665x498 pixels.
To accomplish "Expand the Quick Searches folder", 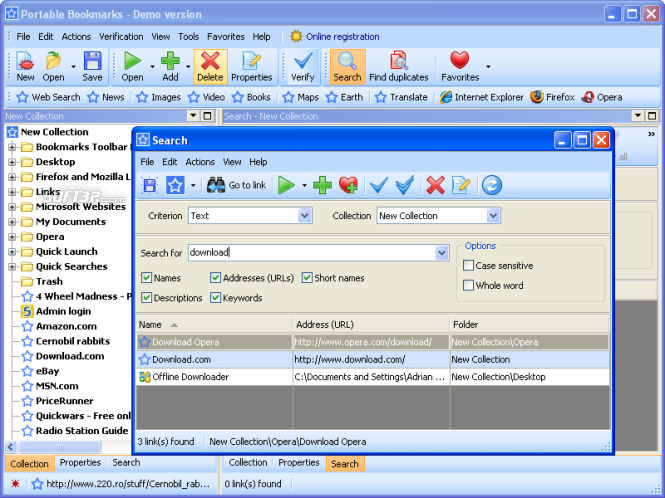I will point(12,267).
